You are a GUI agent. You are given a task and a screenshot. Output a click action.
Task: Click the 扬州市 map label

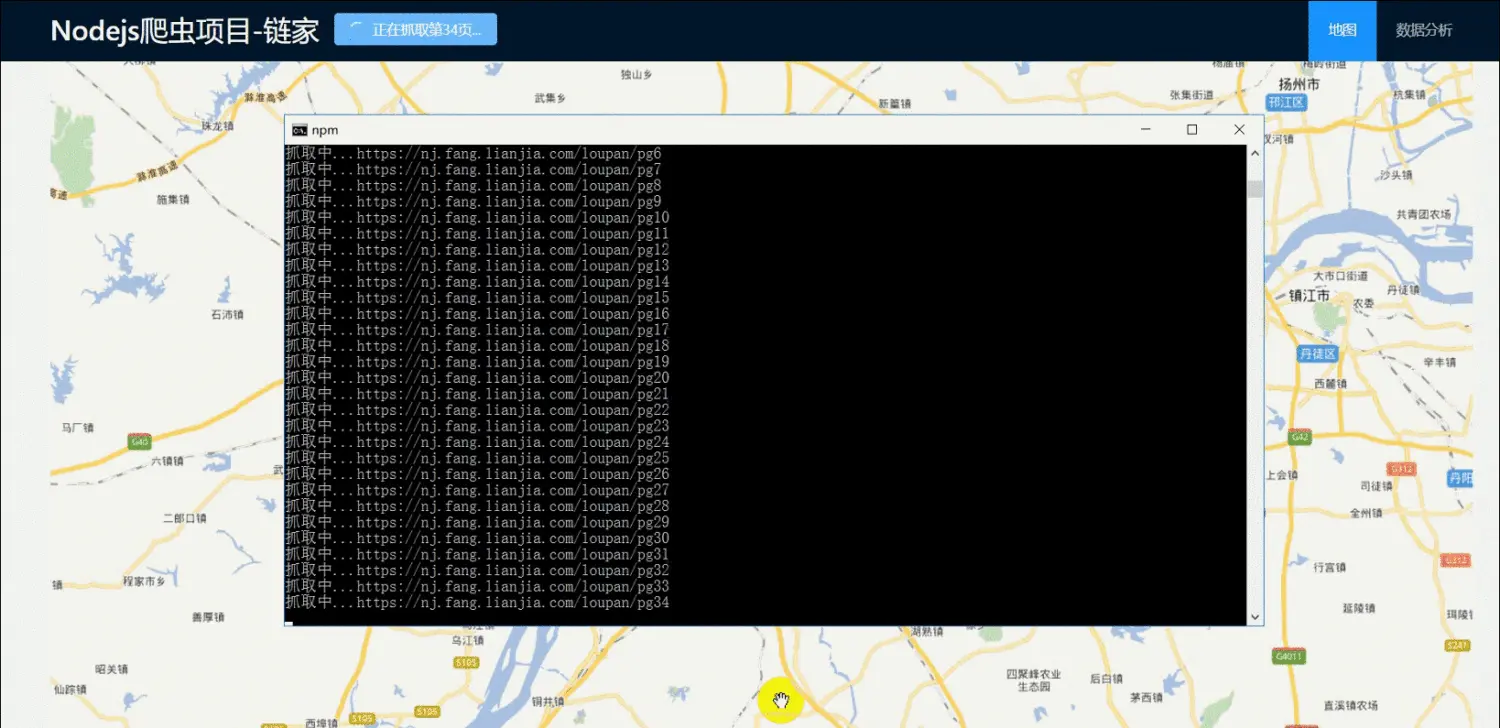(1299, 84)
